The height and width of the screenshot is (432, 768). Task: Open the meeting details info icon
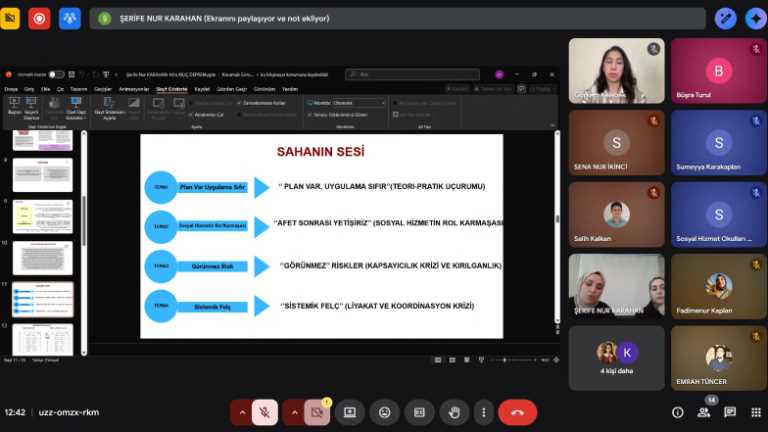(678, 412)
